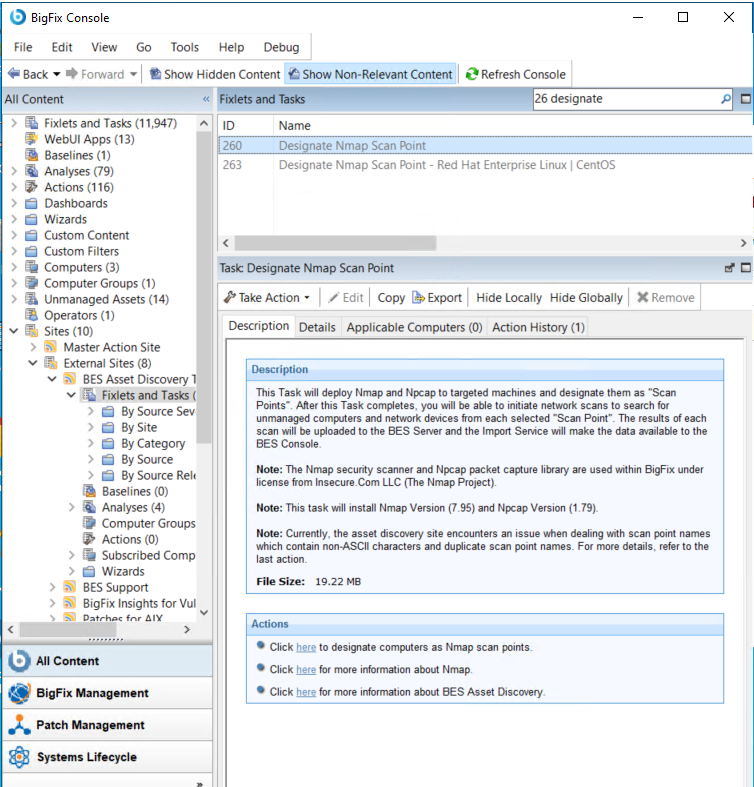Collapse the All Content navigation panel
Image resolution: width=754 pixels, height=787 pixels.
pyautogui.click(x=206, y=99)
